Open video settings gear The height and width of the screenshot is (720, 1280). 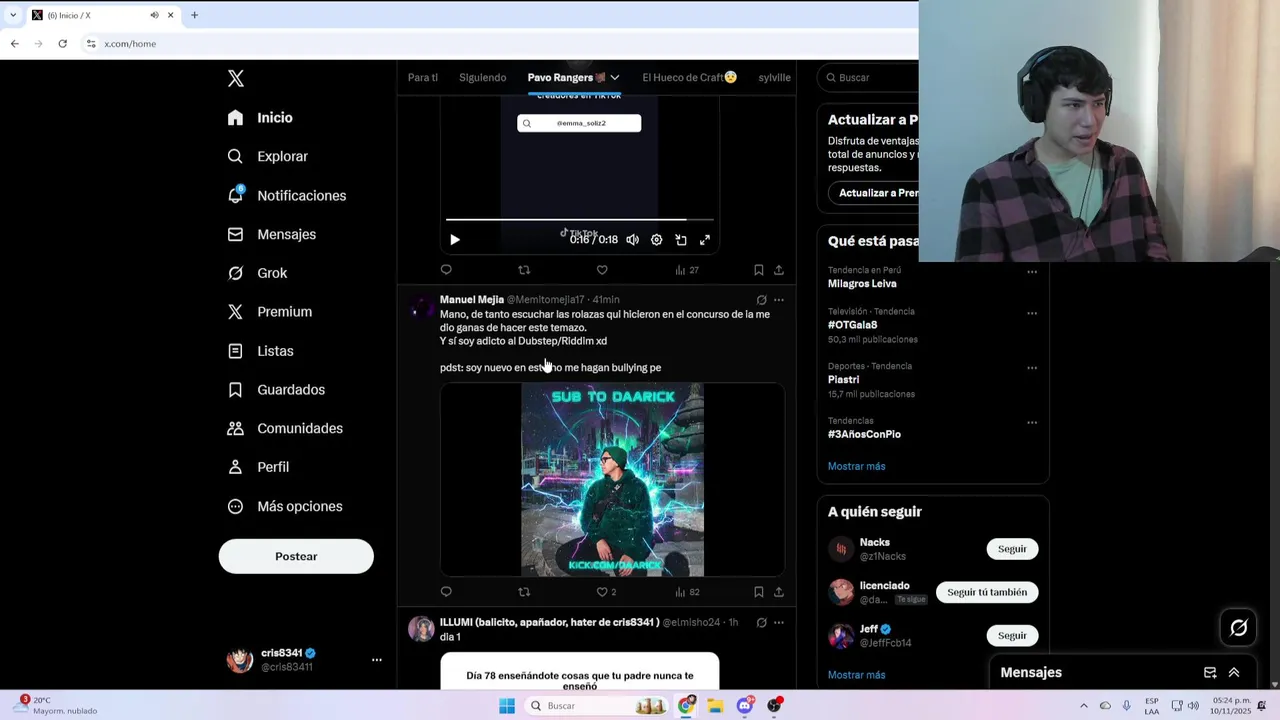[656, 240]
